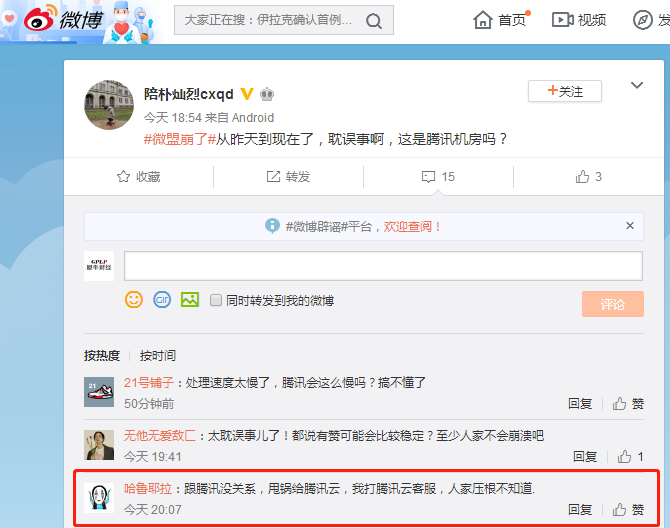Repost using 转发 button
670x528 pixels.
point(288,176)
